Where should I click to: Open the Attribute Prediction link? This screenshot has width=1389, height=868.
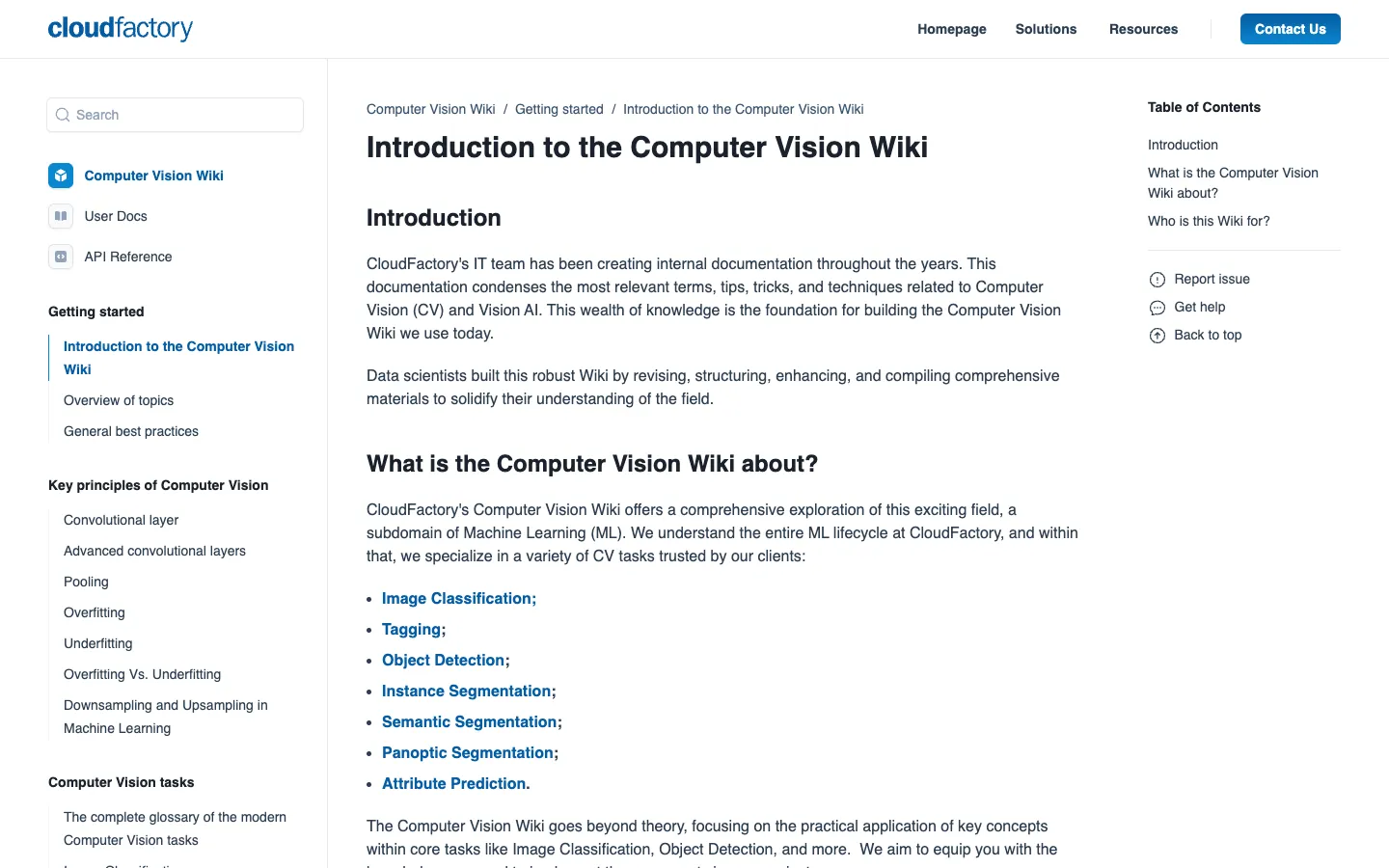pos(456,783)
